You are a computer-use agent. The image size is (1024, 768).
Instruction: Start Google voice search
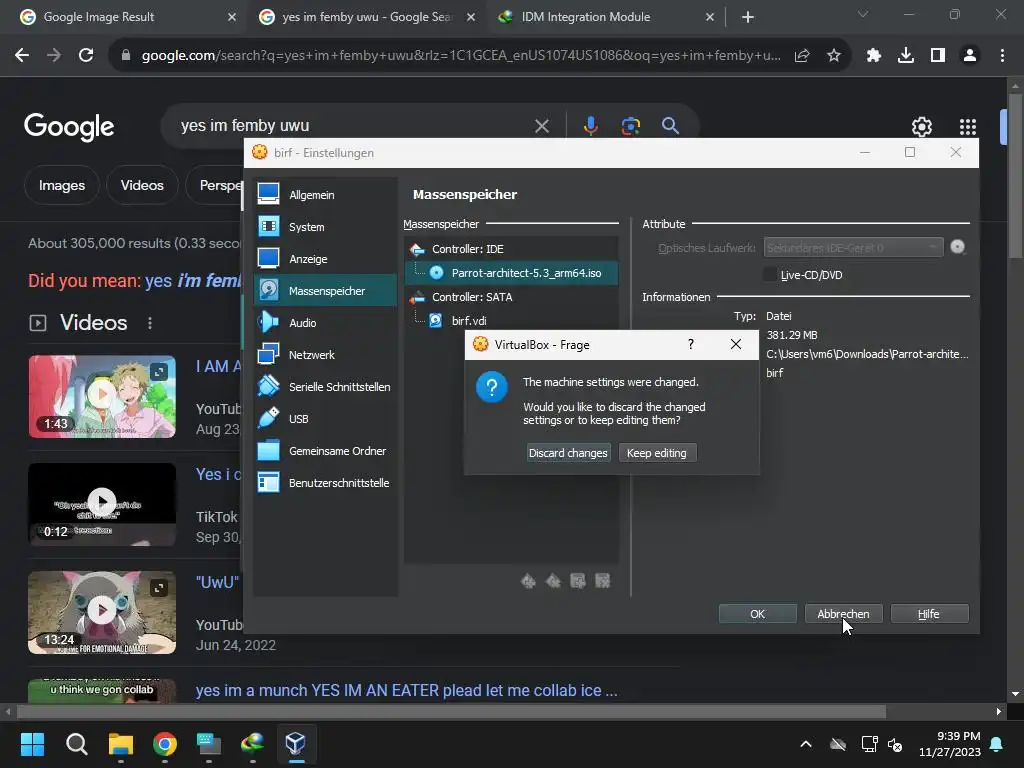[x=590, y=125]
